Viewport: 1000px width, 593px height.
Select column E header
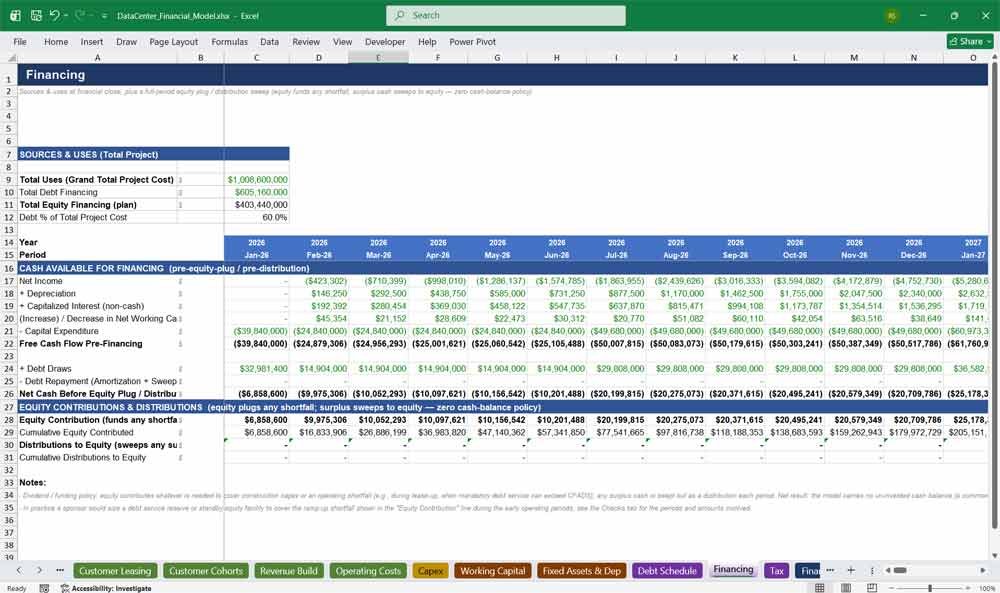click(378, 57)
